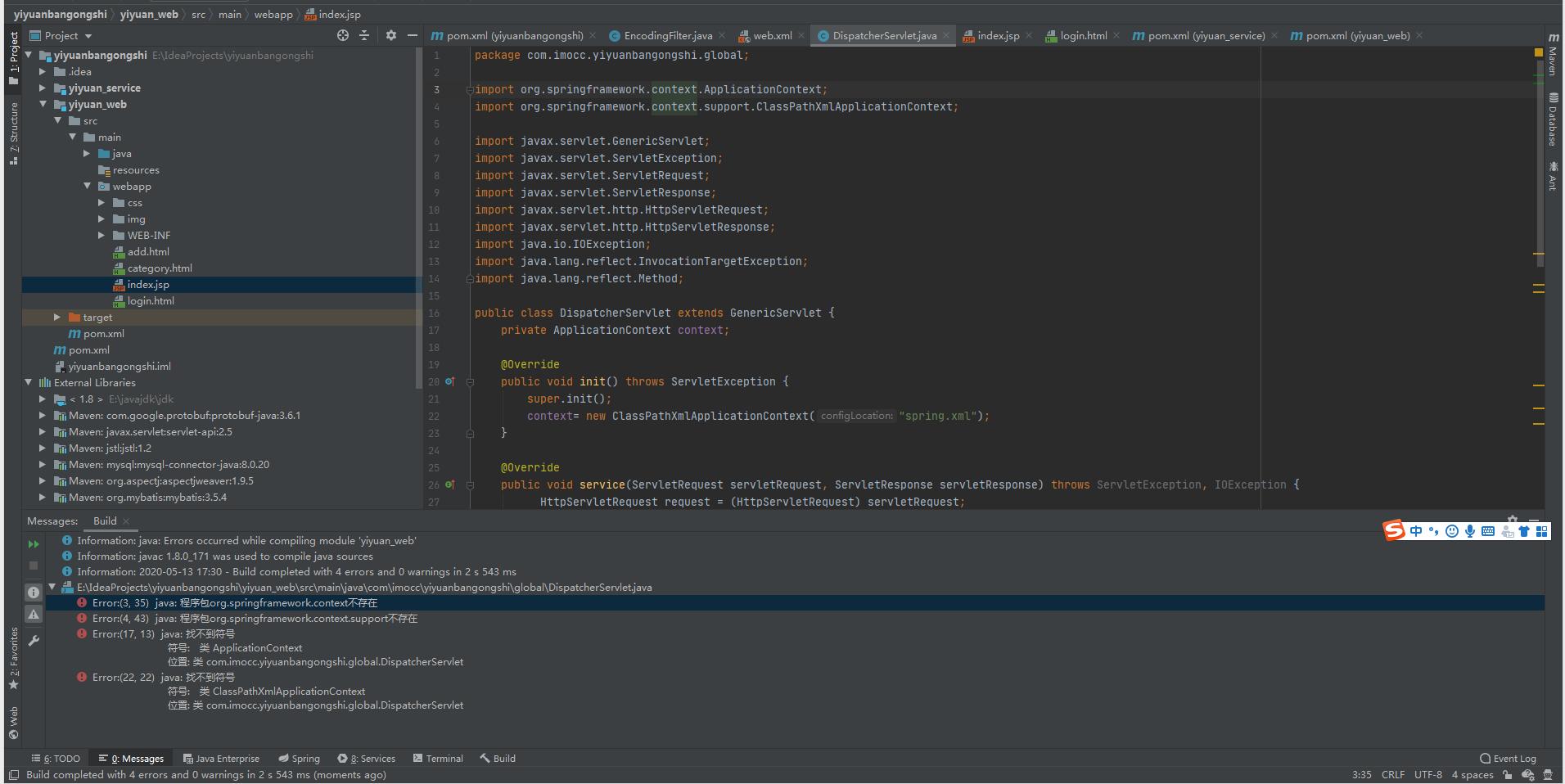Toggle the show information messages filter
The width and height of the screenshot is (1565, 784).
34,592
